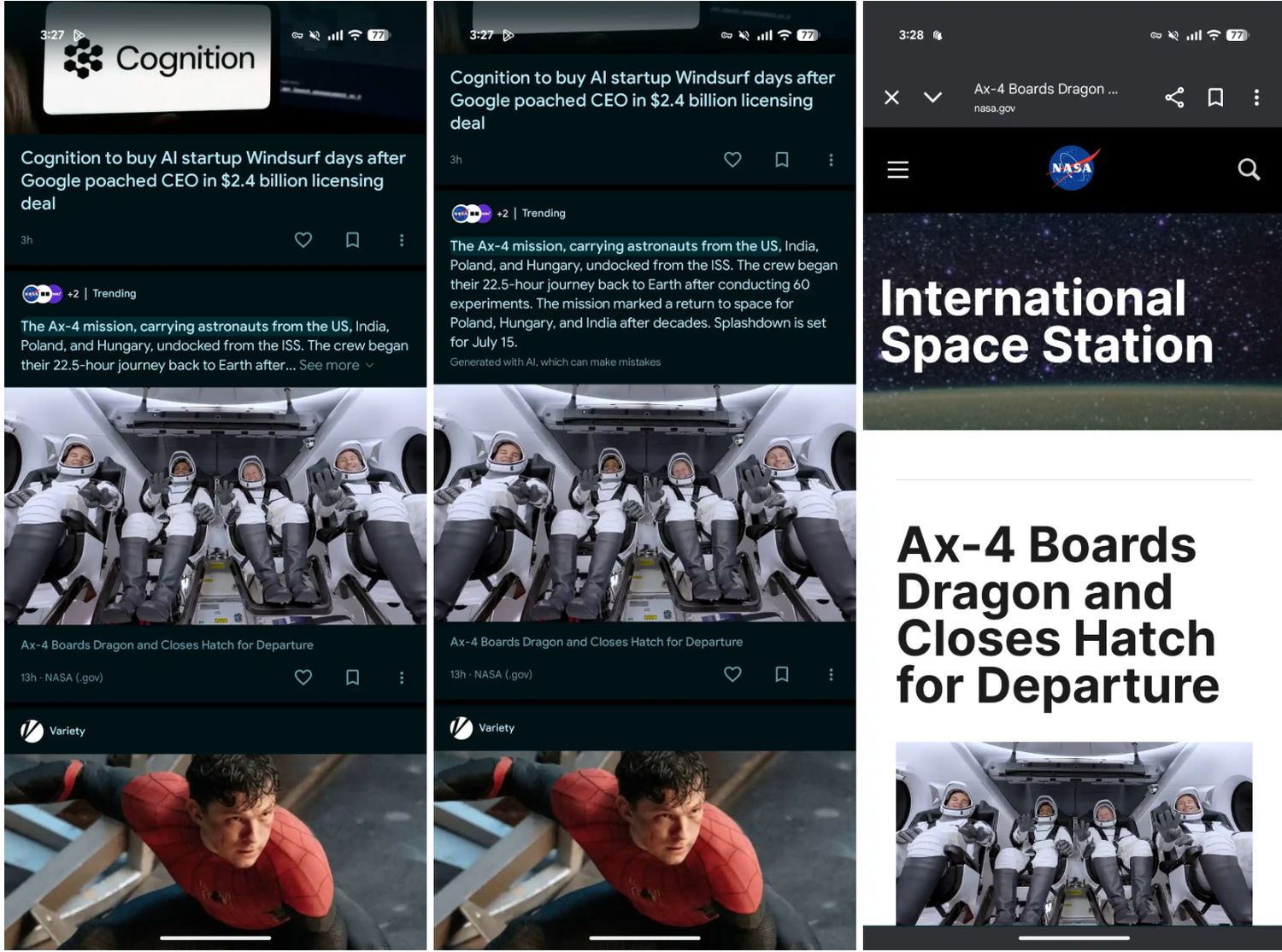Like the Ax-4 story under the collapsed summary
This screenshot has height=952, width=1282.
tap(303, 678)
